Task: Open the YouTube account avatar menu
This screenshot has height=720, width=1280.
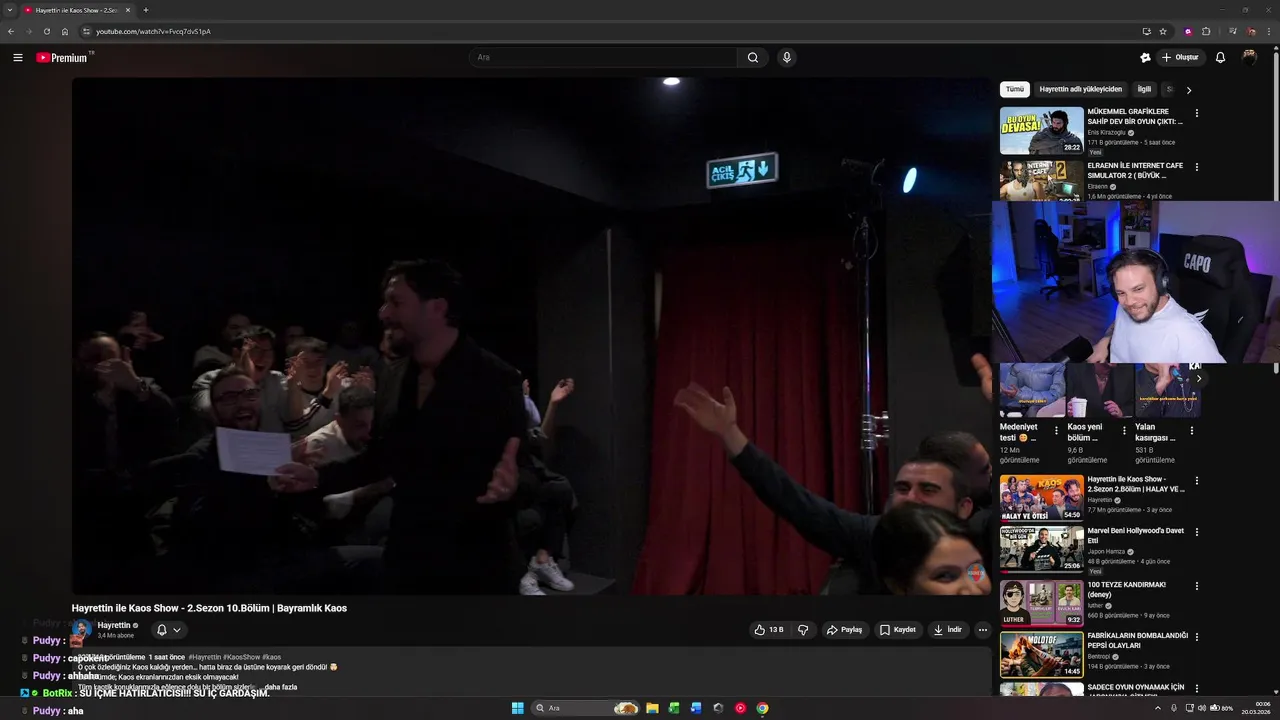Action: pyautogui.click(x=1249, y=58)
